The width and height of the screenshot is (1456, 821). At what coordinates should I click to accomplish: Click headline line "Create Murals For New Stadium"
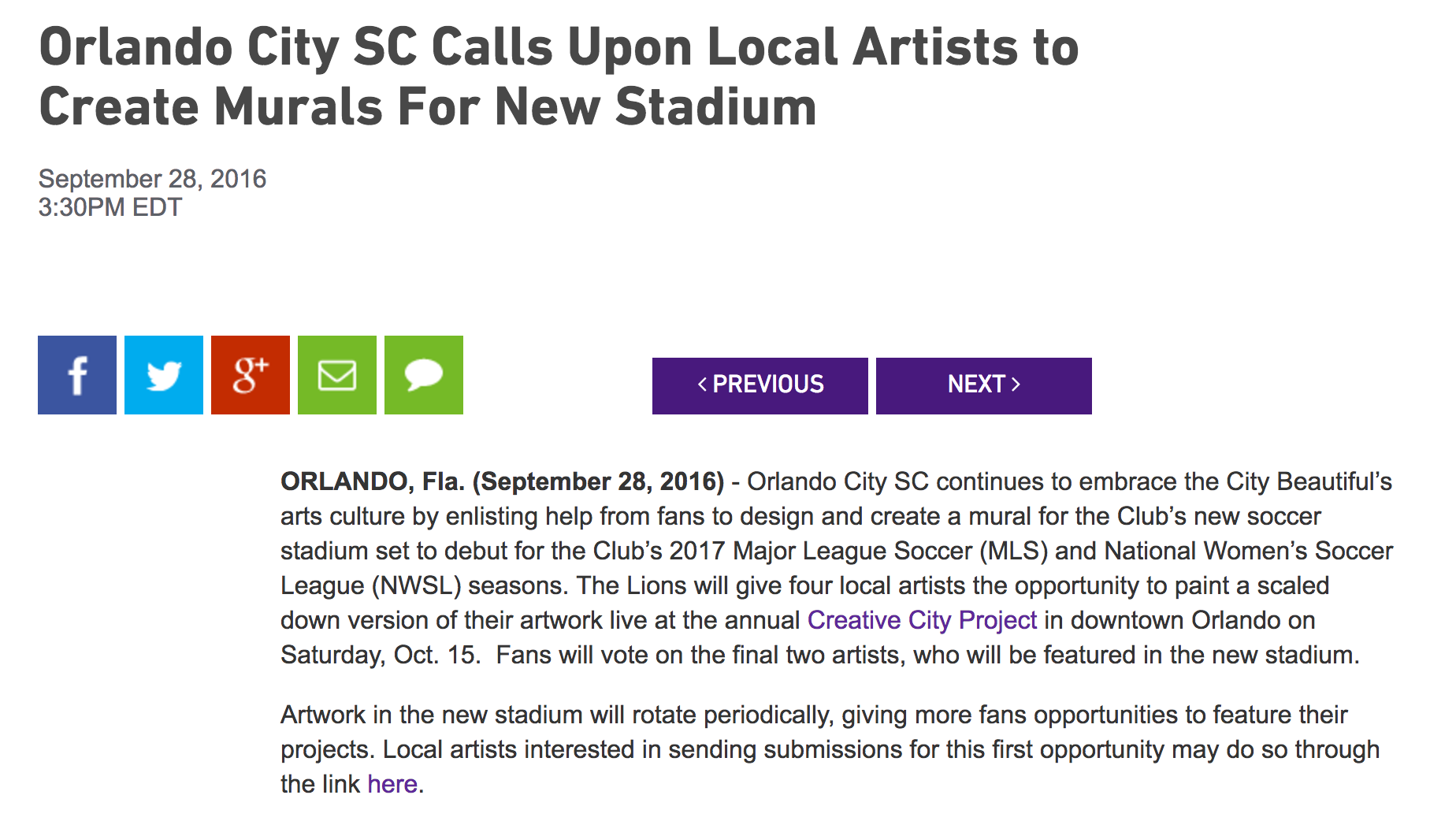pos(428,106)
